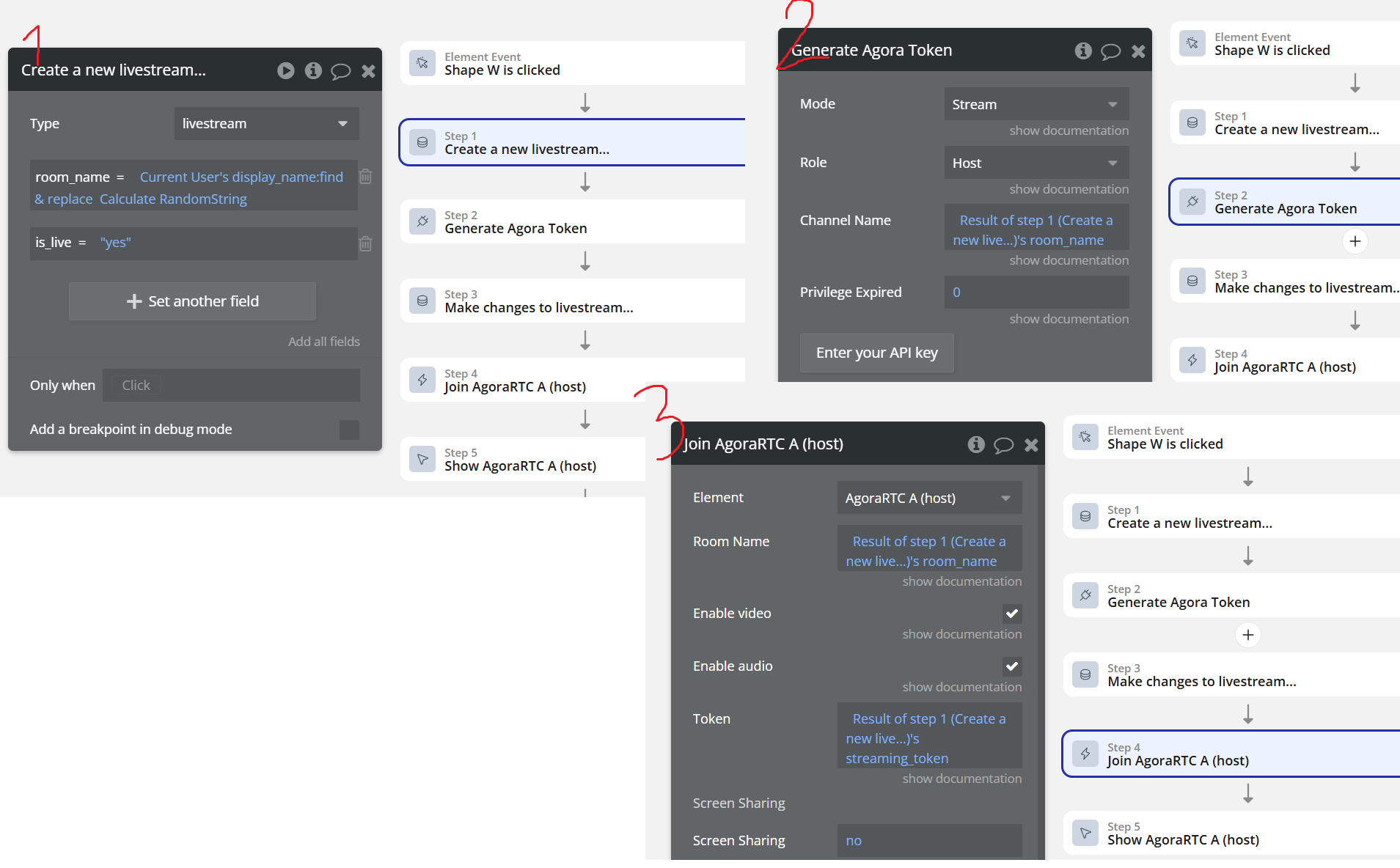Click comment bubble icon in Join AgoraRTC panel
Image resolution: width=1400 pixels, height=868 pixels.
click(x=1003, y=445)
